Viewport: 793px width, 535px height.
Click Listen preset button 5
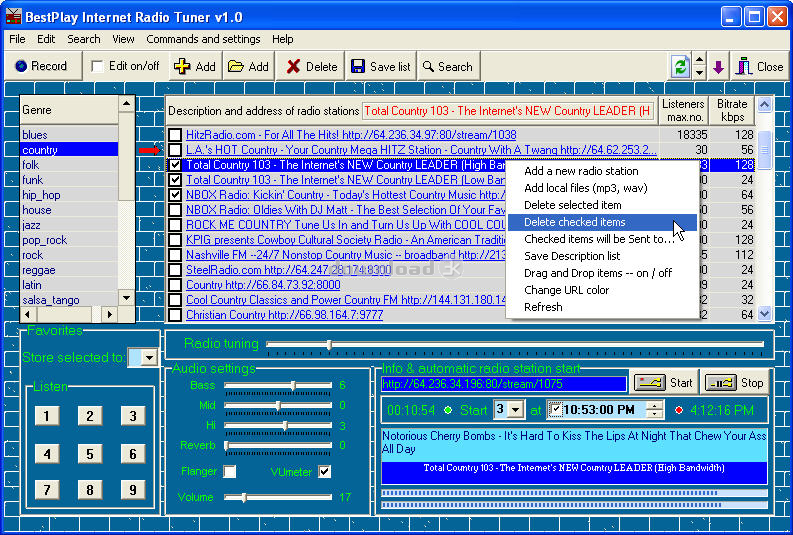pos(90,454)
